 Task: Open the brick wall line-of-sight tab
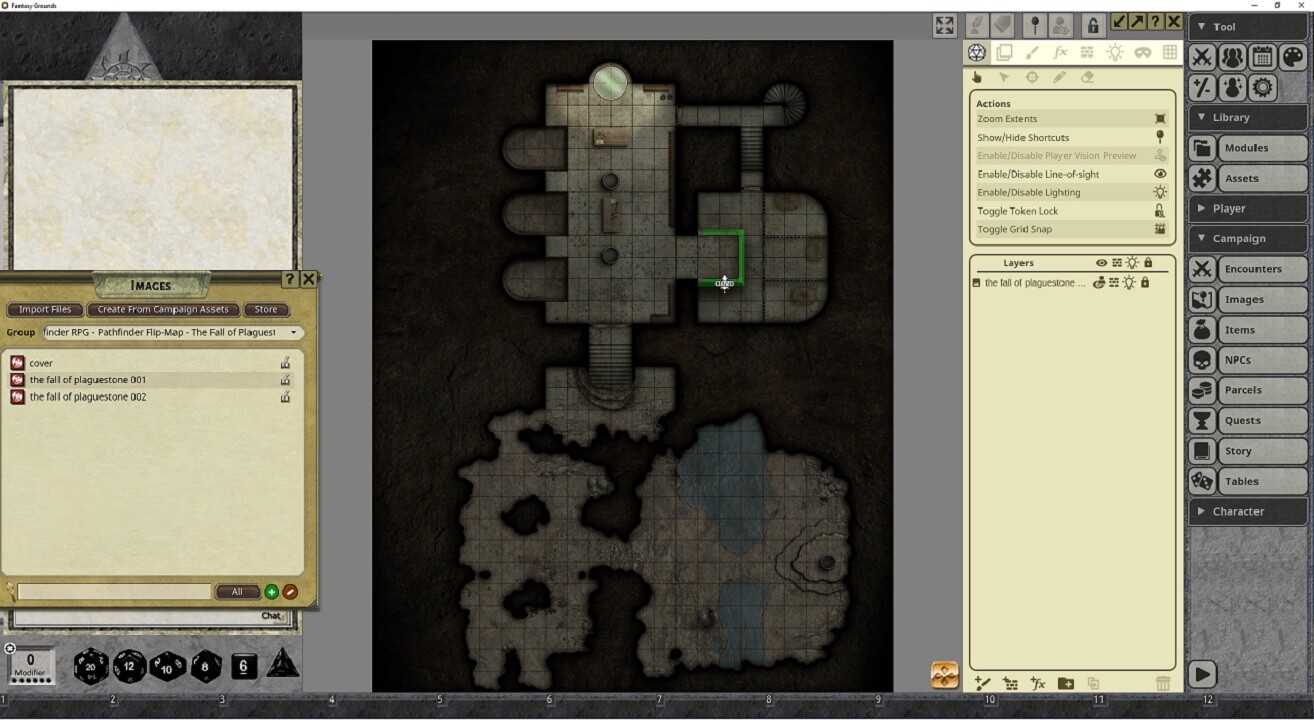pyautogui.click(x=1087, y=53)
